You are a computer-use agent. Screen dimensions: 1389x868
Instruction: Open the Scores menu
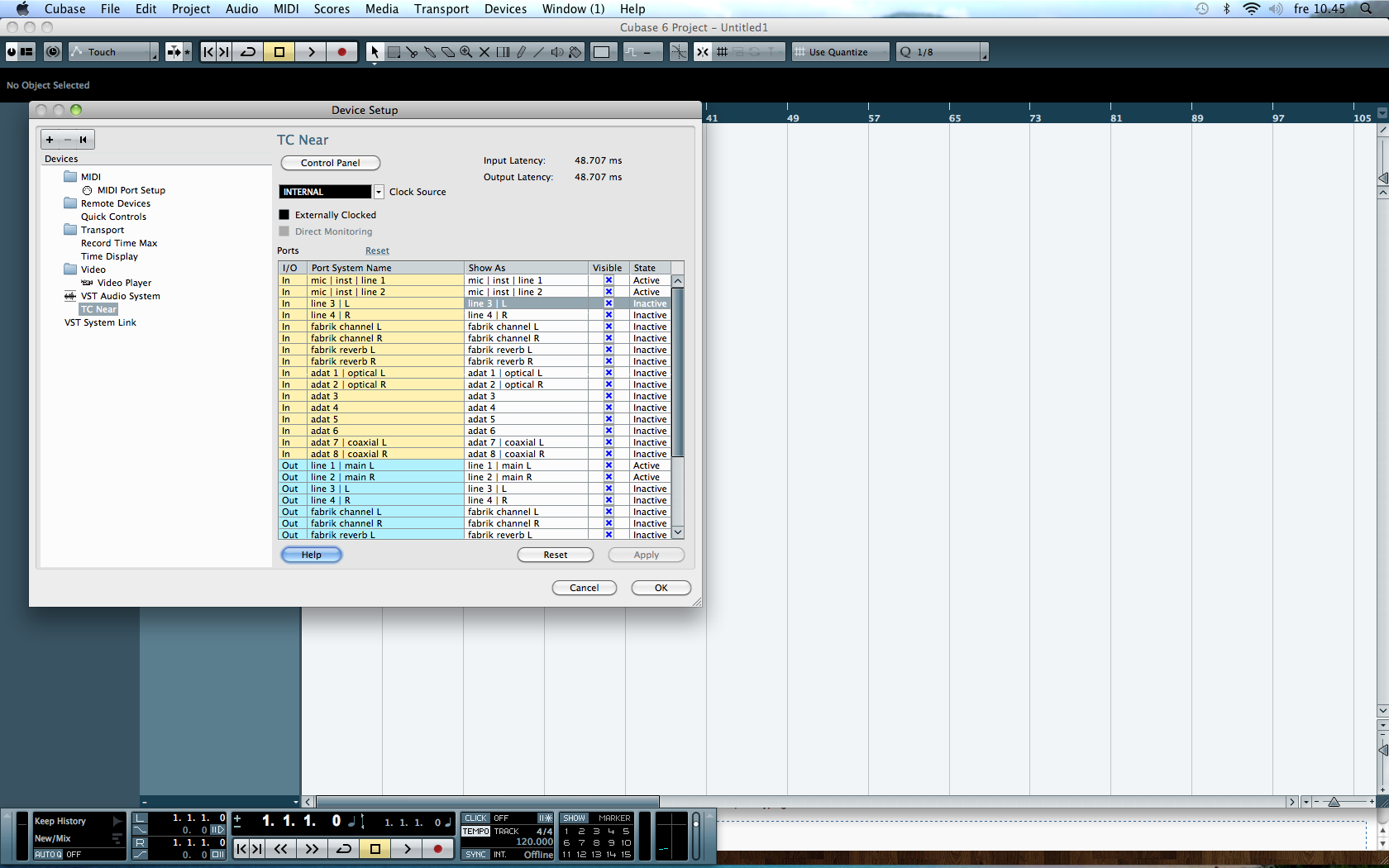click(332, 9)
